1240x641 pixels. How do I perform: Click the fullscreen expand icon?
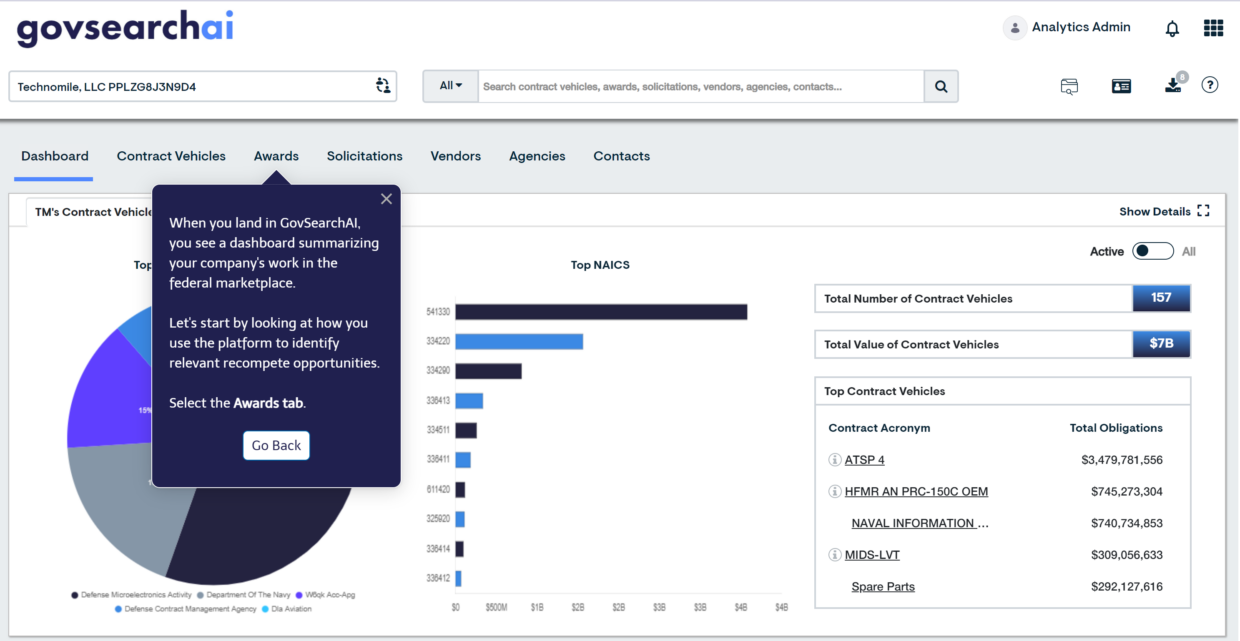(x=1203, y=211)
